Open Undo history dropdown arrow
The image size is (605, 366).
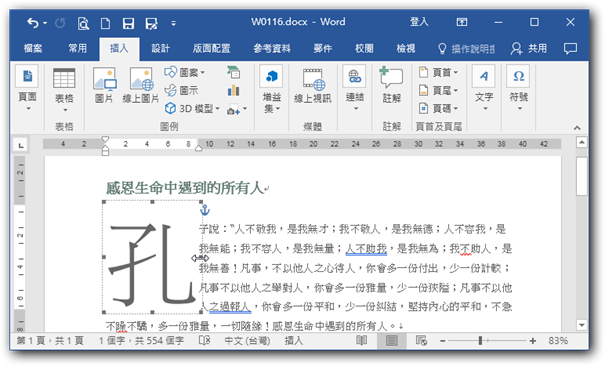(45, 23)
